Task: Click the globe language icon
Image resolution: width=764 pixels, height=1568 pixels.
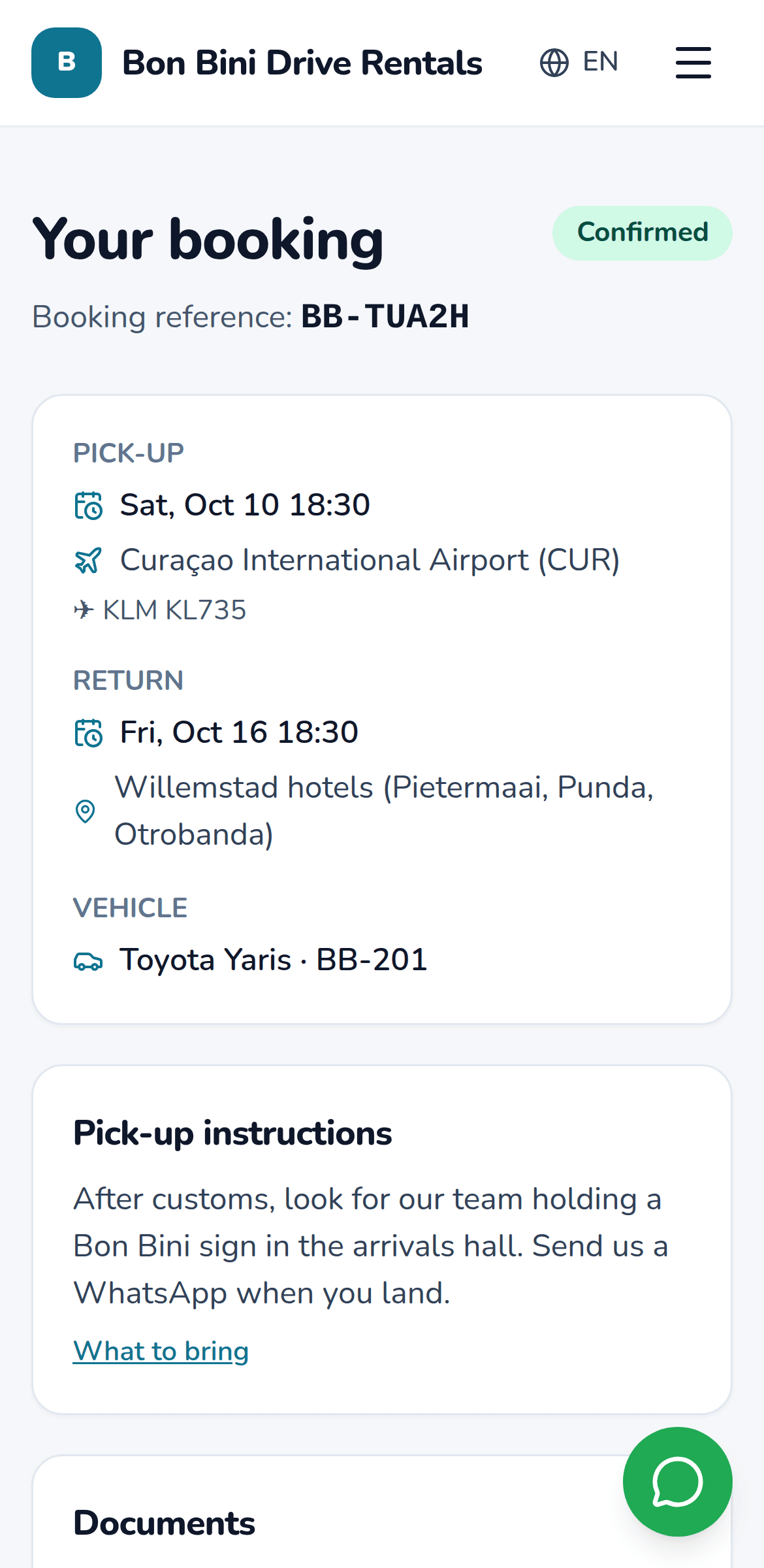Action: coord(554,63)
